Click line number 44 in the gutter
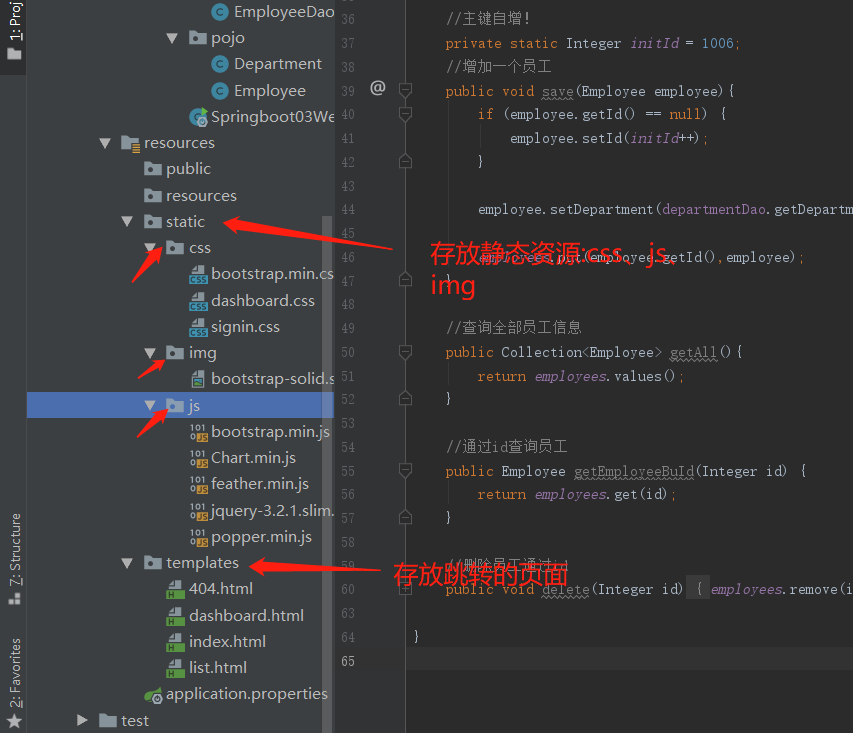Screen dimensions: 853x733 (348, 210)
